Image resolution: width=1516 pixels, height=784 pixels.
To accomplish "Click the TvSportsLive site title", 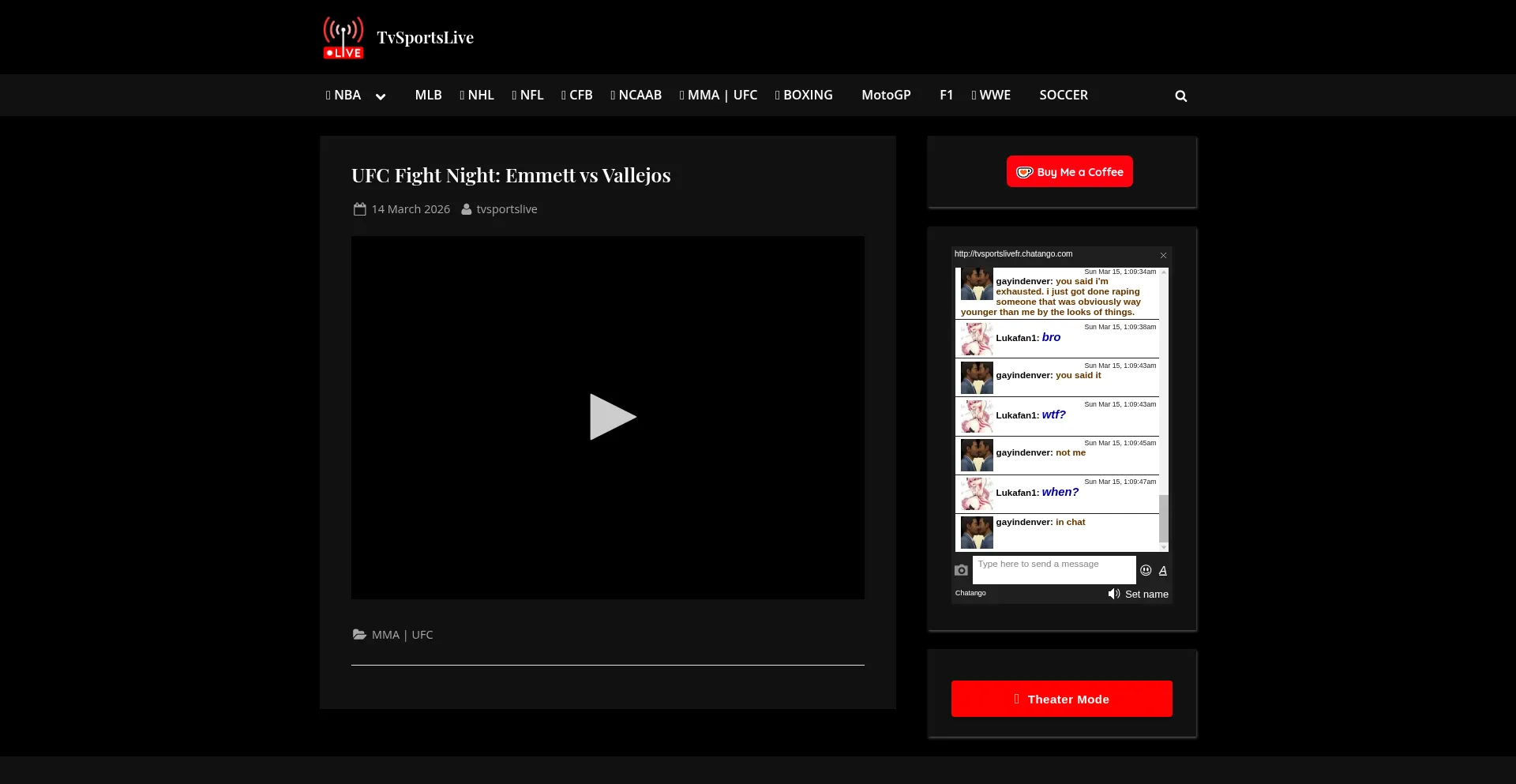I will 426,37.
